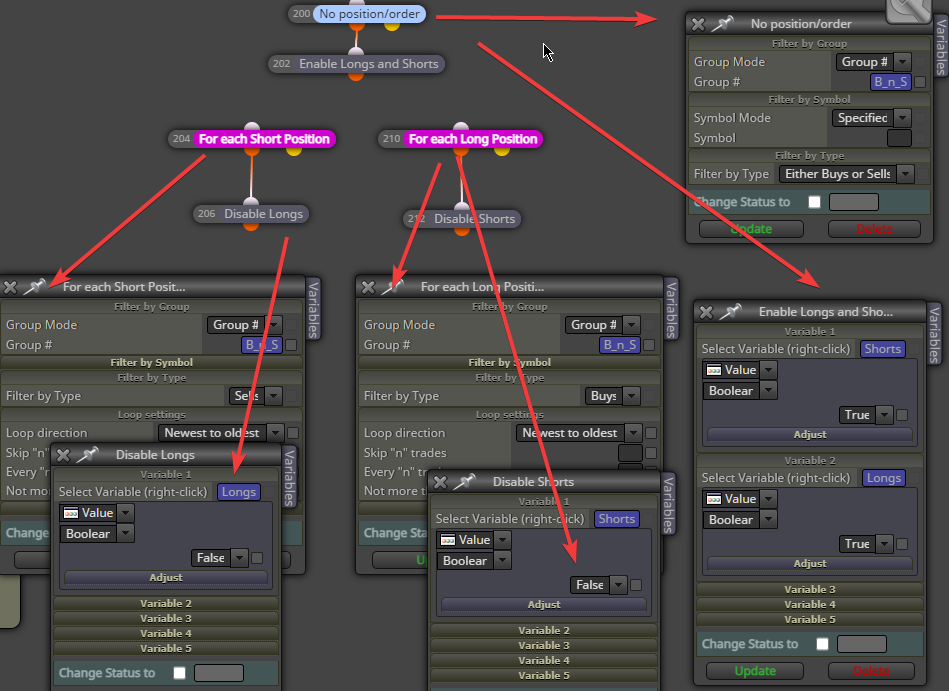949x691 pixels.
Task: Click Delete in No position/order panel
Action: pos(874,229)
